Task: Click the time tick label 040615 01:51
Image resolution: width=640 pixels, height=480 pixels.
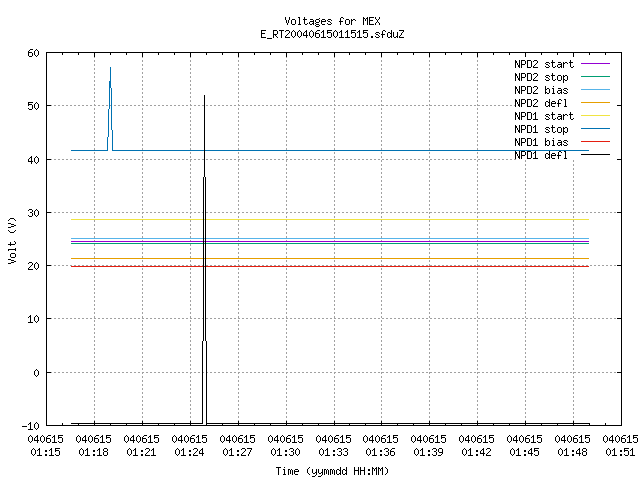Action: (620, 446)
